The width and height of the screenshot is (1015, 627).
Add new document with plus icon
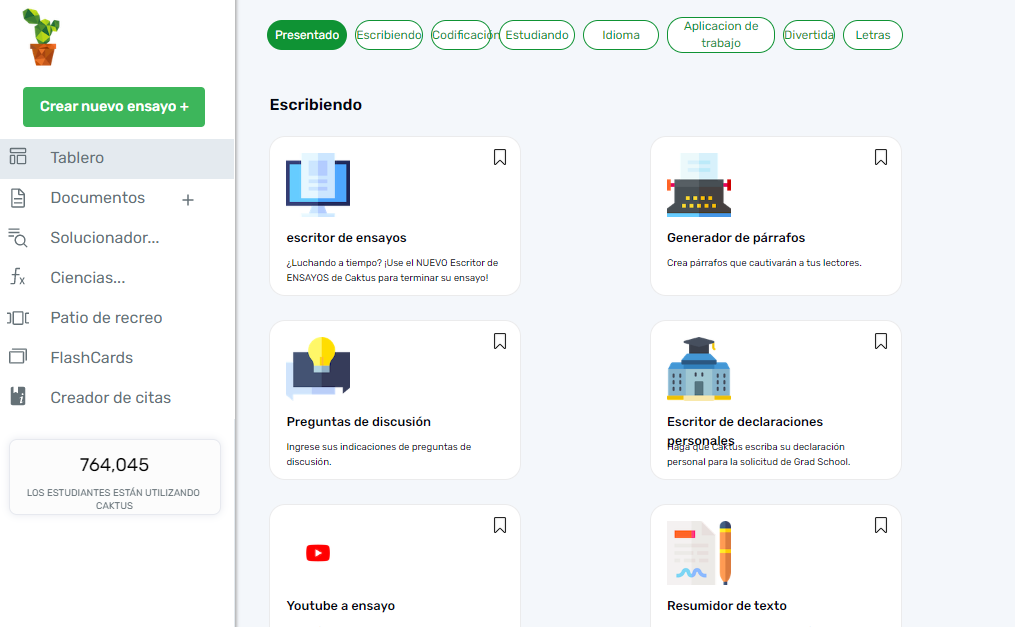point(188,200)
